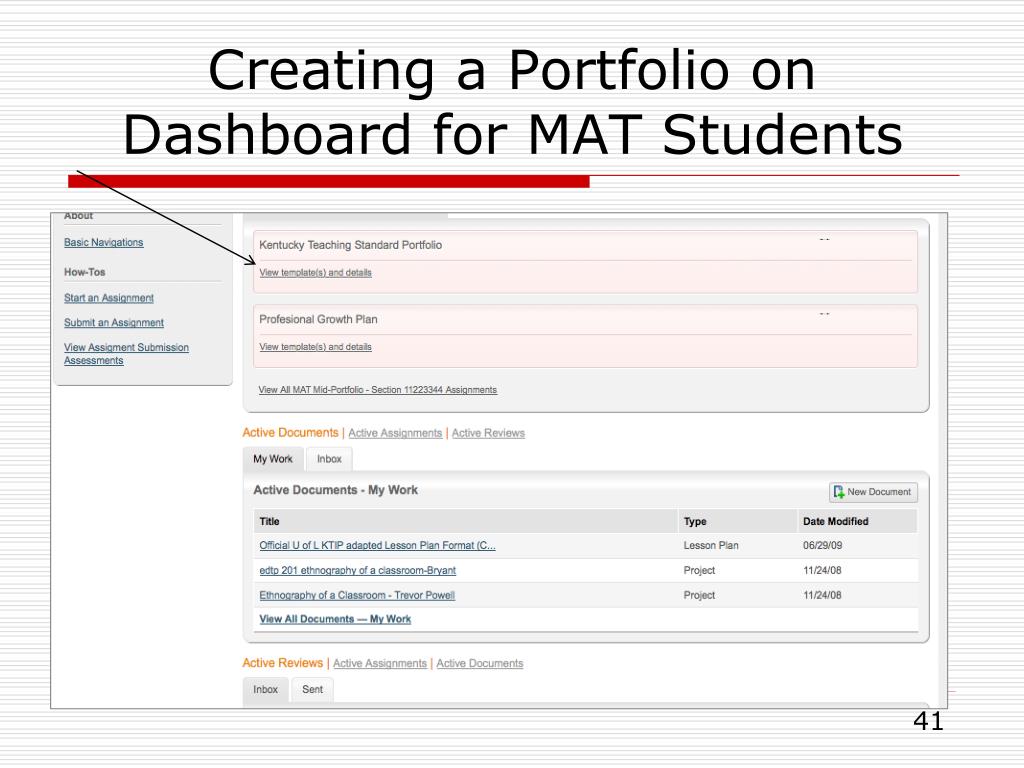The width and height of the screenshot is (1024, 768).
Task: Click View All Documents — My Work
Action: coord(335,619)
